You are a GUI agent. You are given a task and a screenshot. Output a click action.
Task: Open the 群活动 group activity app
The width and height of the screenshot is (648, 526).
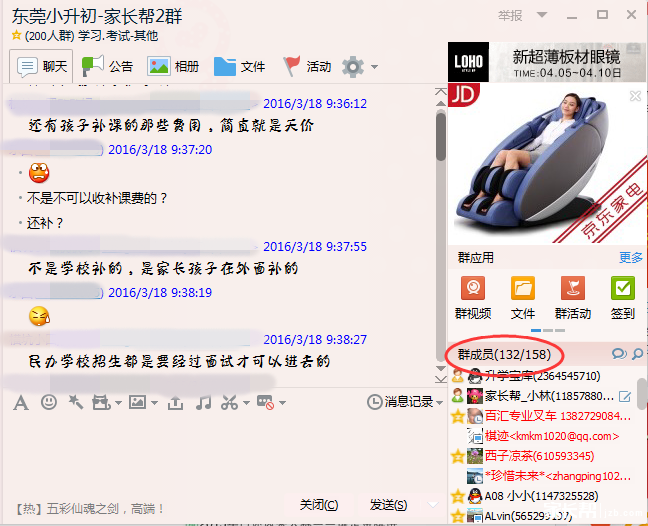pos(573,298)
